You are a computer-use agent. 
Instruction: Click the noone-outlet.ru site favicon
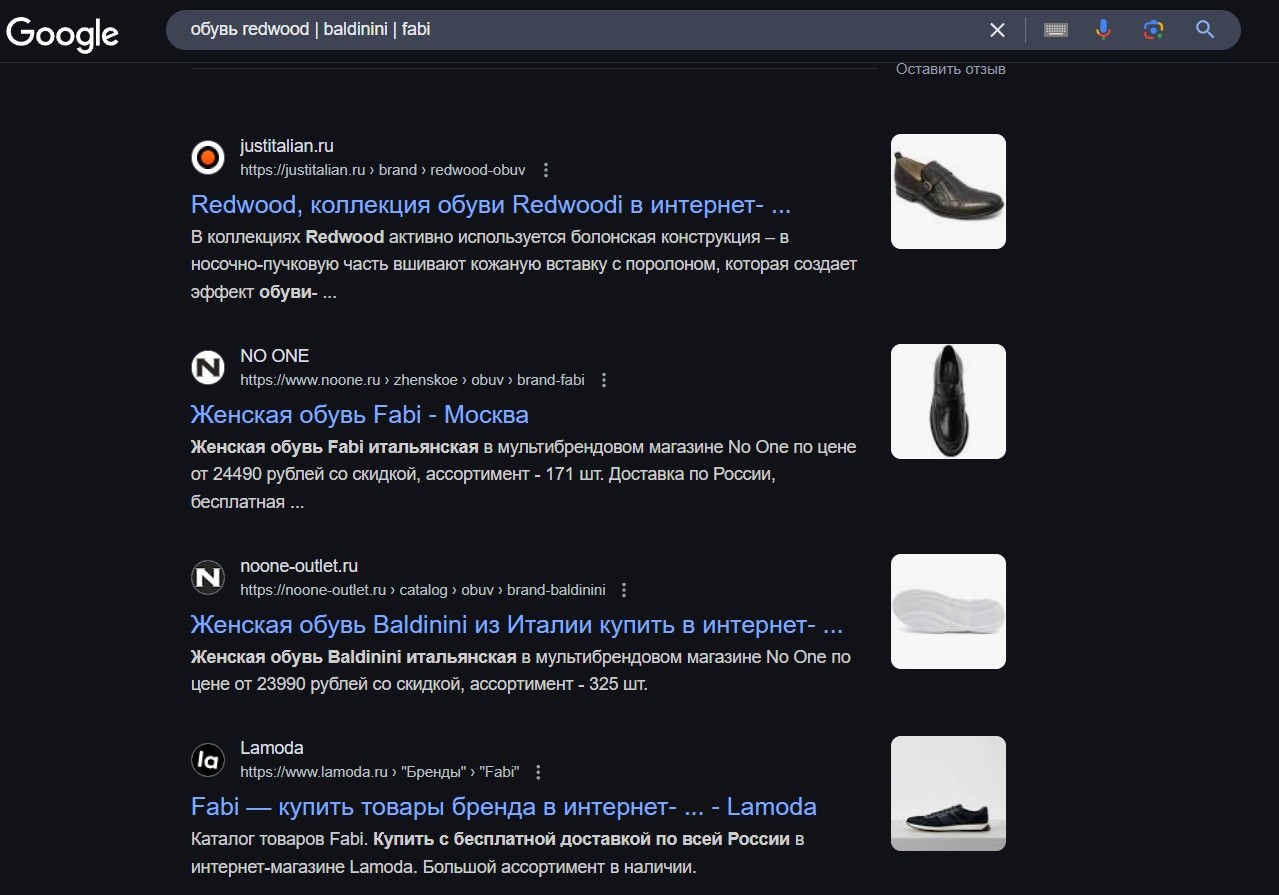tap(208, 578)
